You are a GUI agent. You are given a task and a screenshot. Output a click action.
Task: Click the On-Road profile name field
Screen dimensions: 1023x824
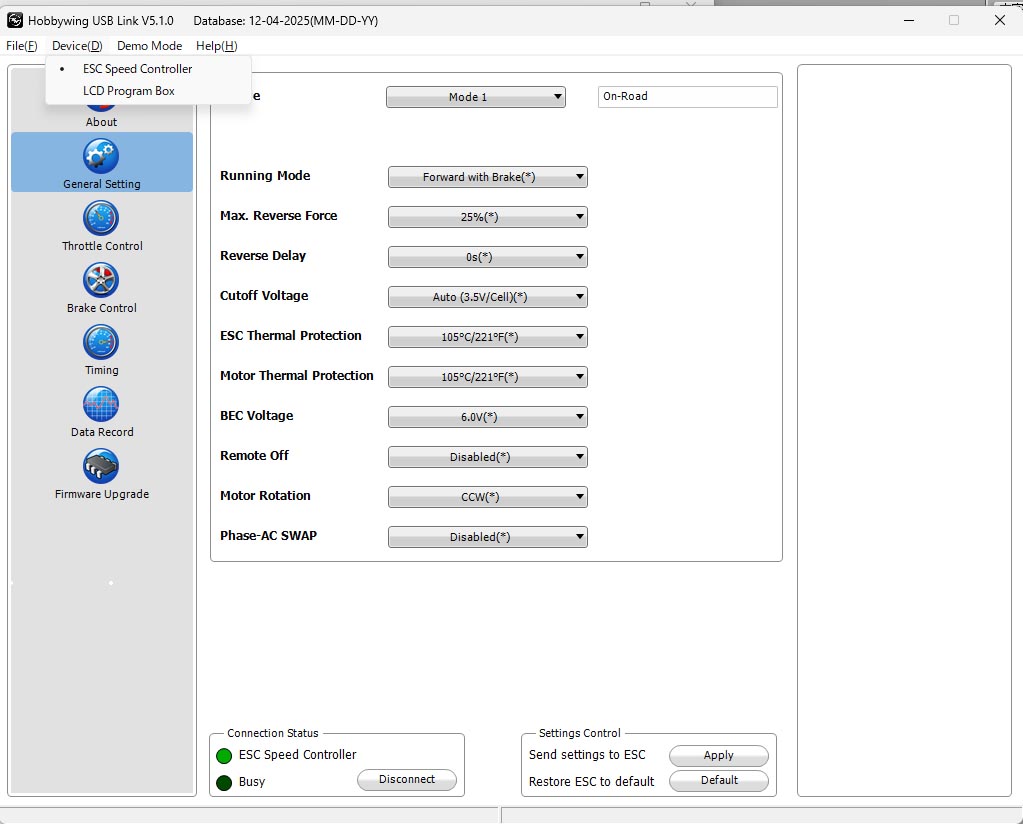687,97
